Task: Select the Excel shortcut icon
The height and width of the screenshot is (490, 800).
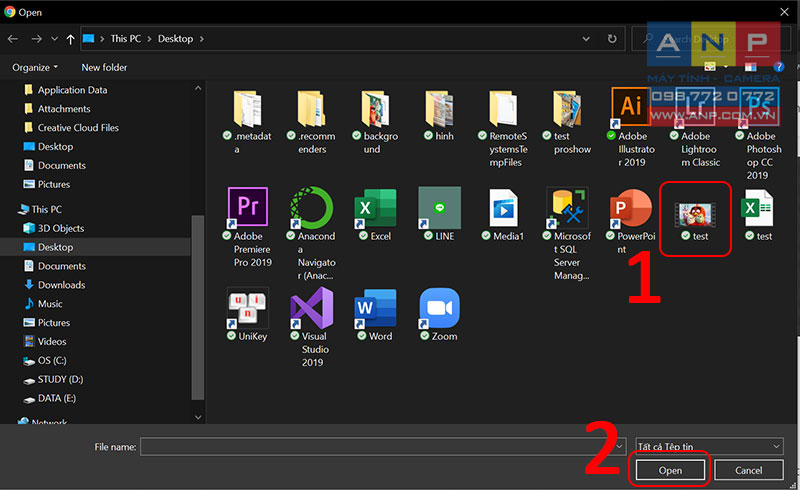Action: click(376, 207)
